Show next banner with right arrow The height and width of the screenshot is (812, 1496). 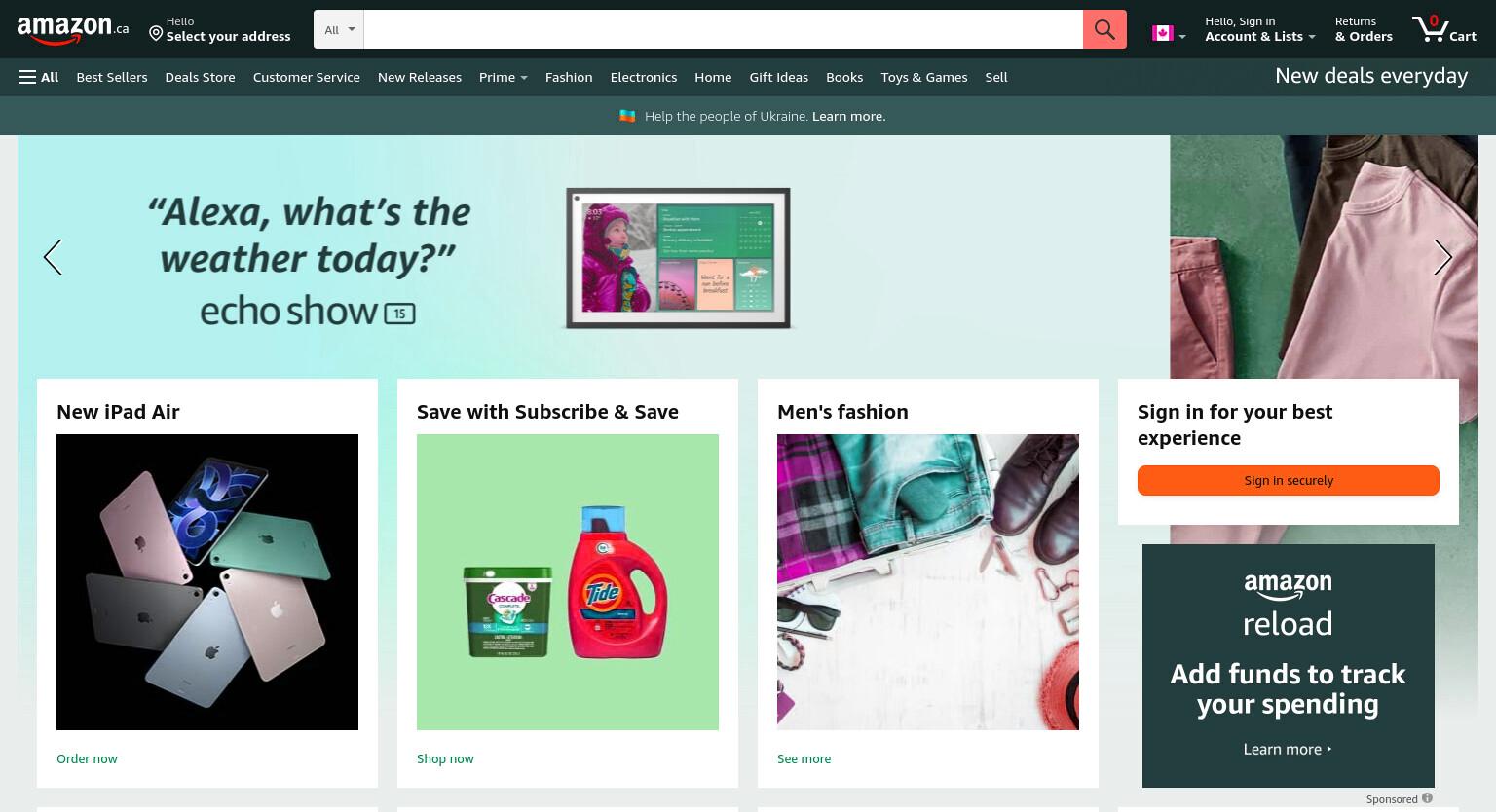pyautogui.click(x=1442, y=257)
